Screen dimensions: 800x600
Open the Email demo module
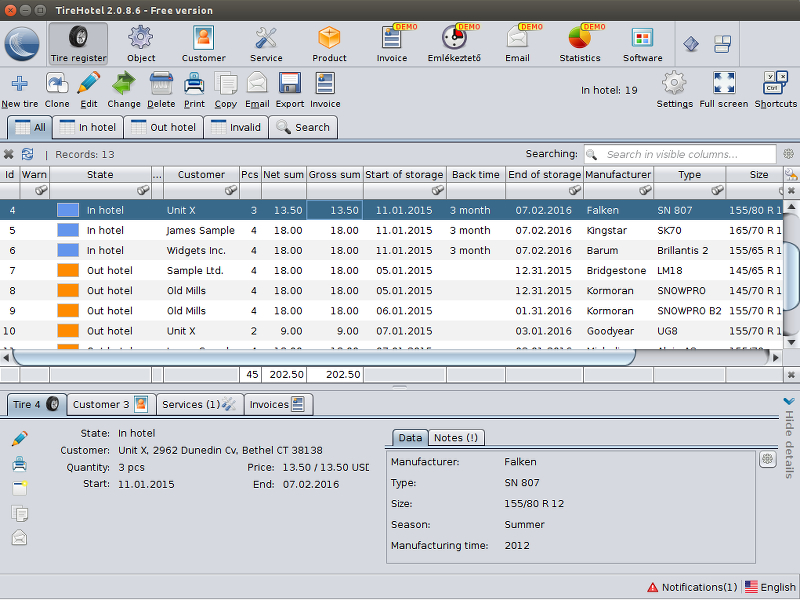coord(517,43)
